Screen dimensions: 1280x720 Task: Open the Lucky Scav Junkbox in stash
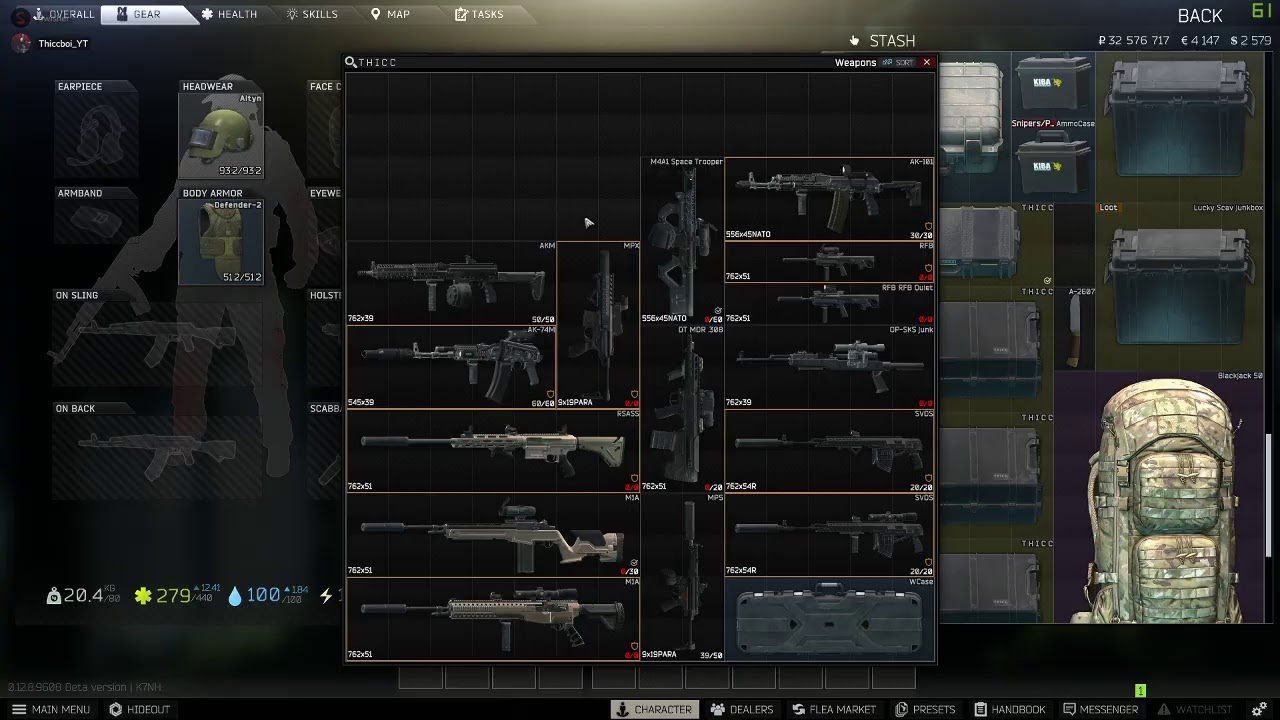click(x=1181, y=286)
